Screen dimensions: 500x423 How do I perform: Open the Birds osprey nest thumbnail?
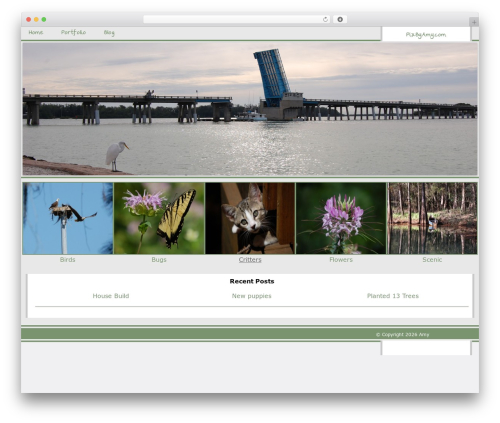click(x=68, y=218)
